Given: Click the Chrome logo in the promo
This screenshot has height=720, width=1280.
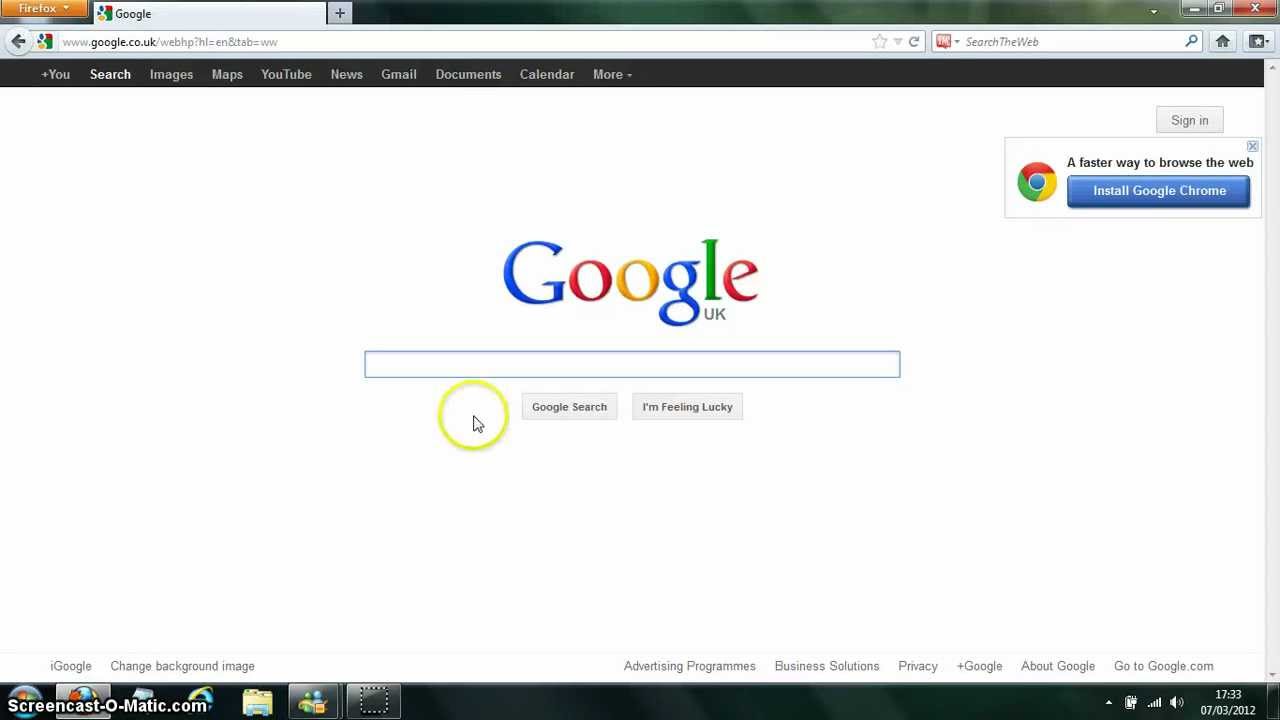Looking at the screenshot, I should (1037, 182).
